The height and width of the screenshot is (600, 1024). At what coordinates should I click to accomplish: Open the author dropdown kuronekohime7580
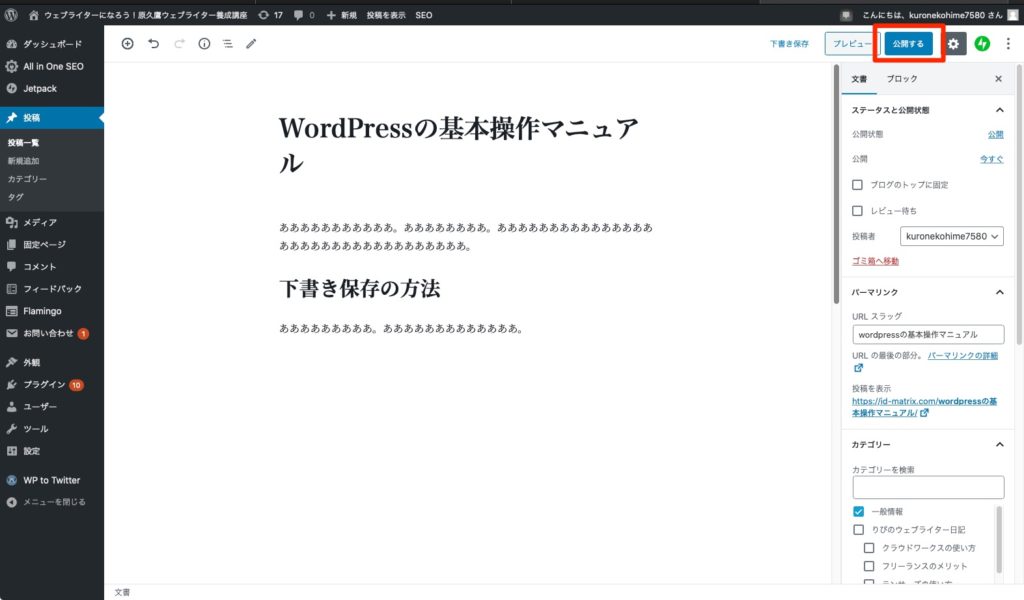click(952, 236)
